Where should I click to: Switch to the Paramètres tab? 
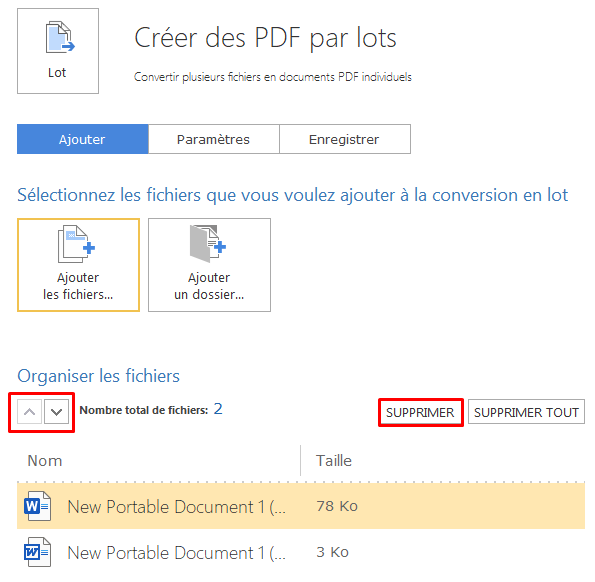[214, 139]
